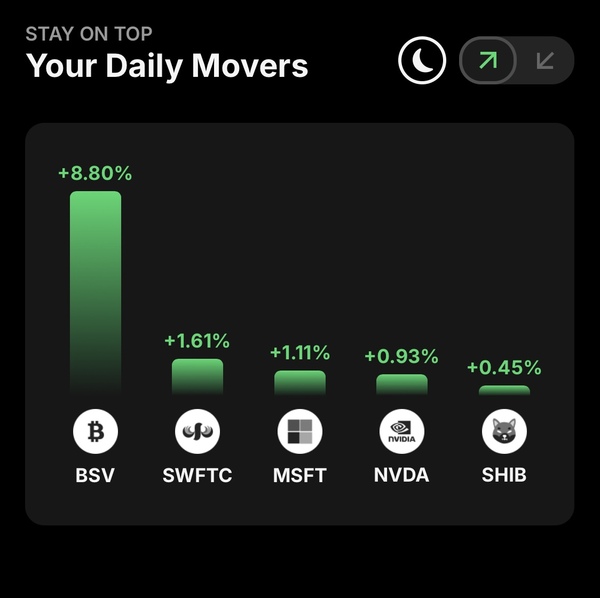Screen dimensions: 600x598
Task: Open the Shiba Inu dog icon
Action: tap(504, 431)
